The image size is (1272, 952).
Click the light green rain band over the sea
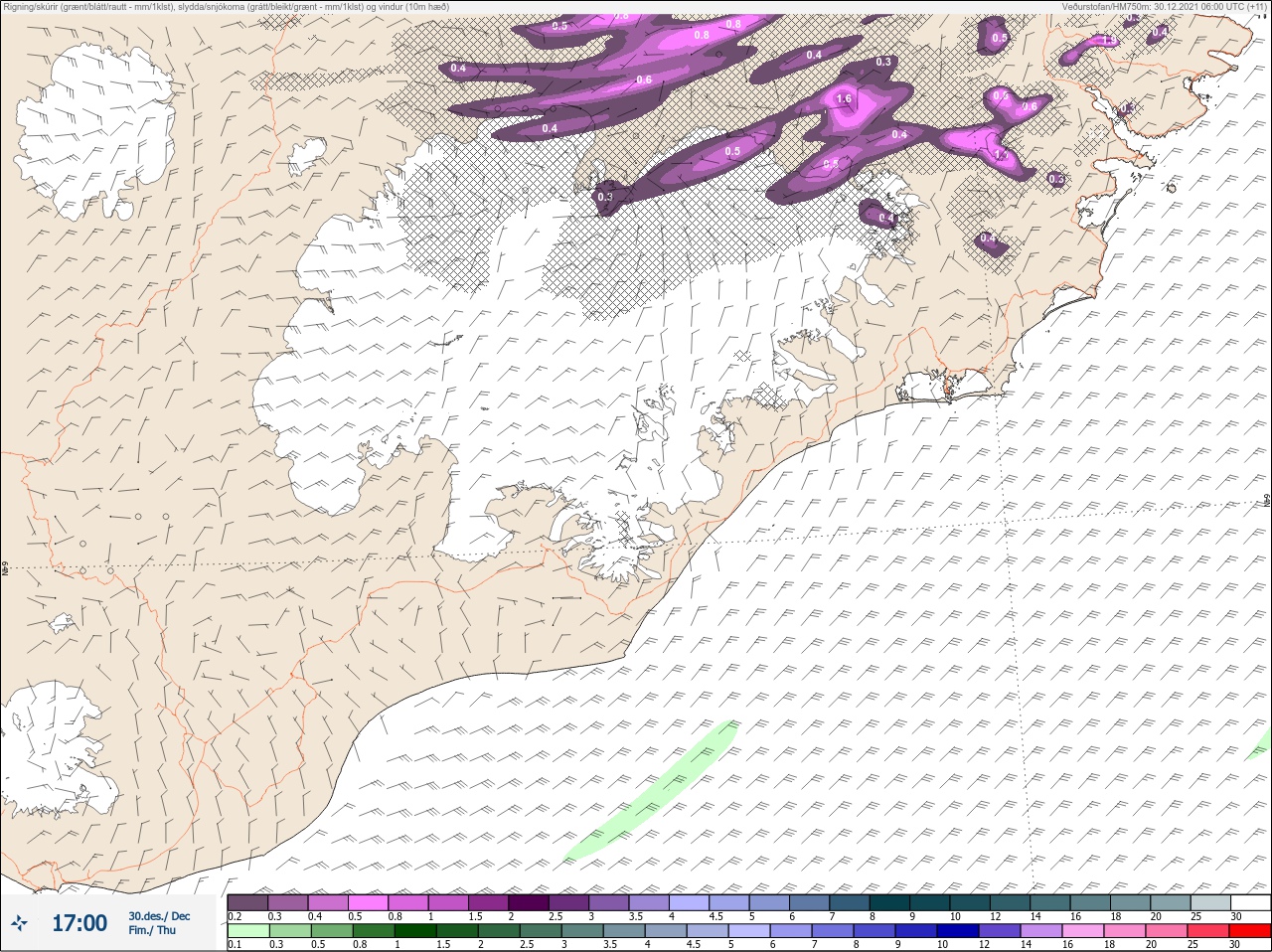pyautogui.click(x=651, y=791)
